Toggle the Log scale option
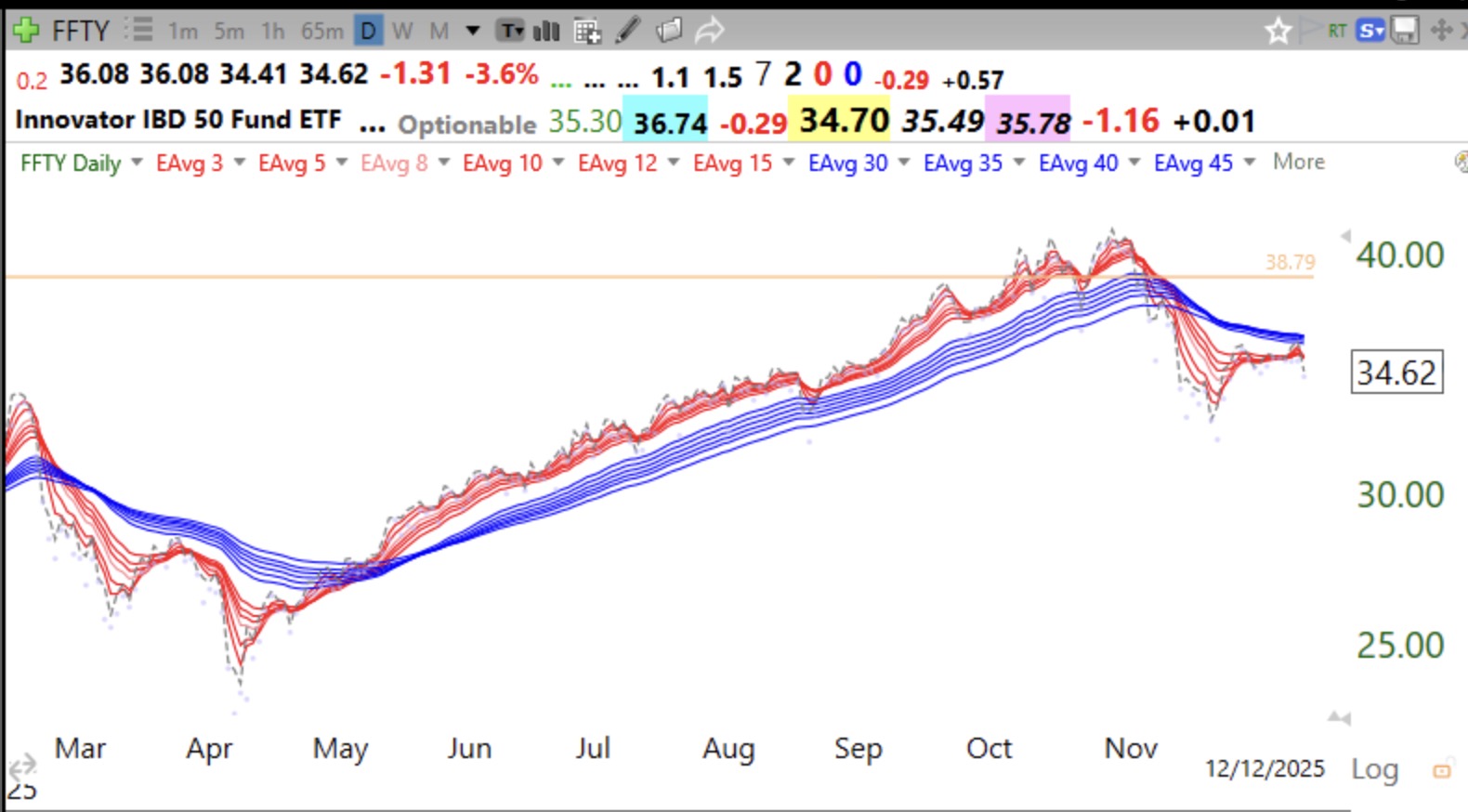 pyautogui.click(x=1374, y=769)
